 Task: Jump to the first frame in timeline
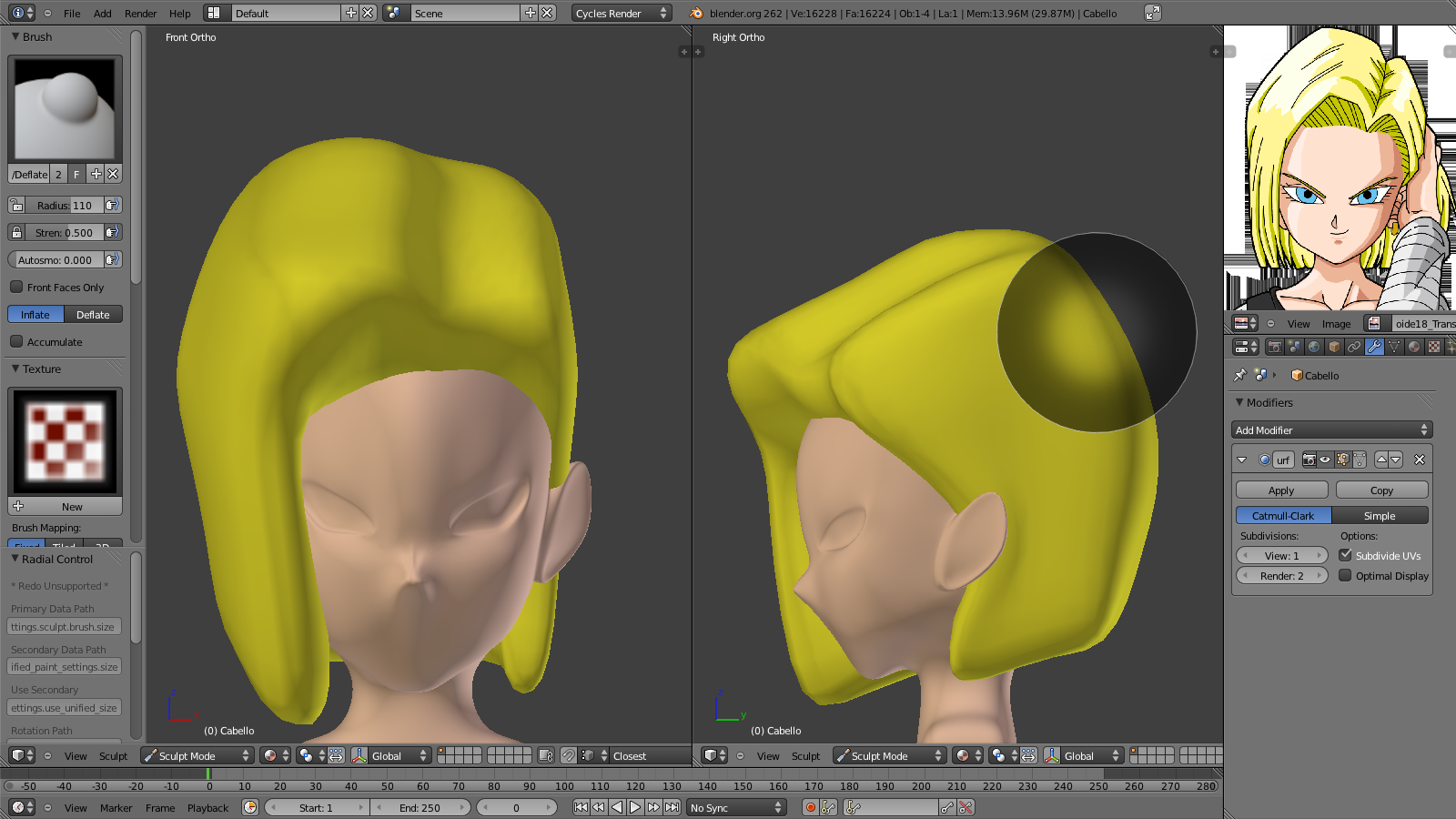tap(581, 807)
